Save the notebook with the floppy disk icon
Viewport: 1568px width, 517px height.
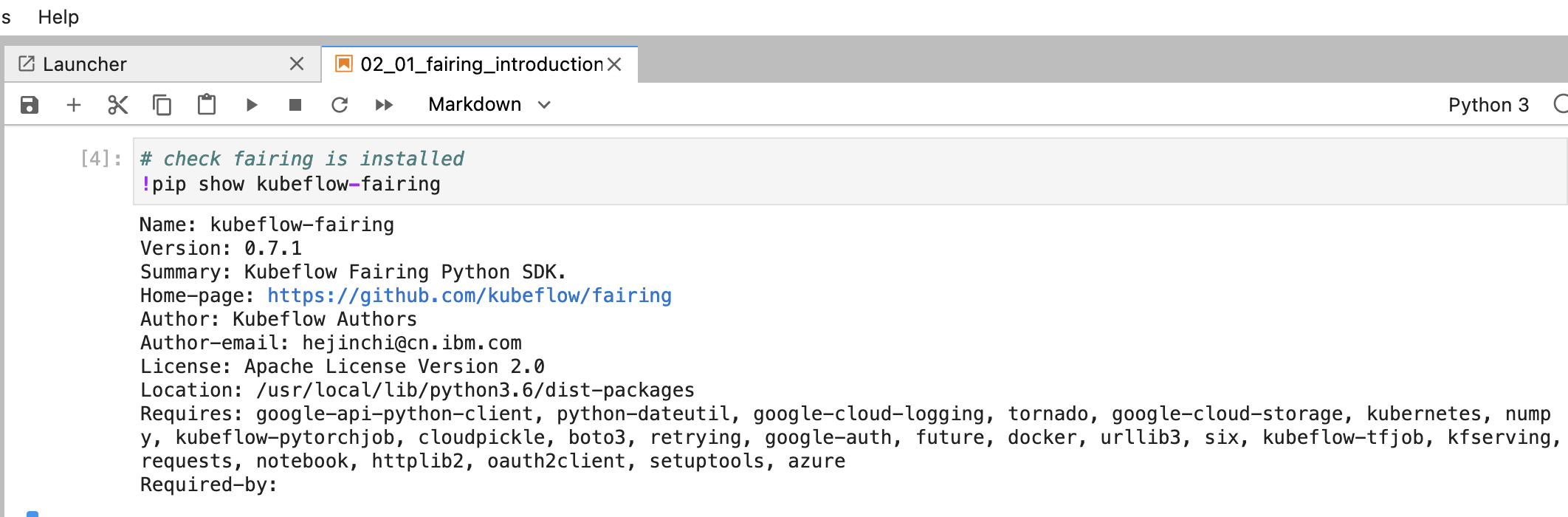click(x=30, y=105)
